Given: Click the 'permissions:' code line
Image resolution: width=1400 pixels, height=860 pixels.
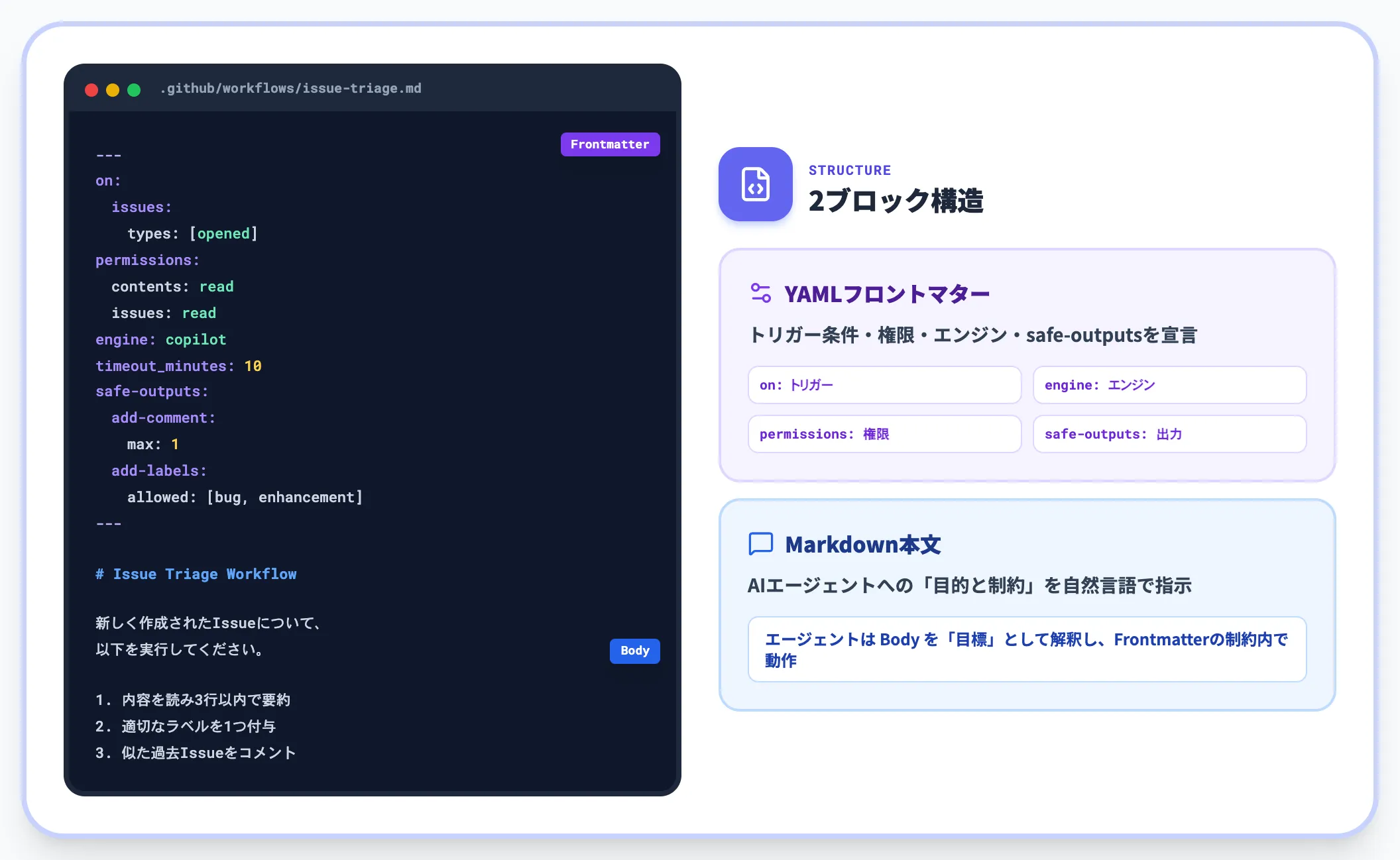Looking at the screenshot, I should click(x=147, y=260).
